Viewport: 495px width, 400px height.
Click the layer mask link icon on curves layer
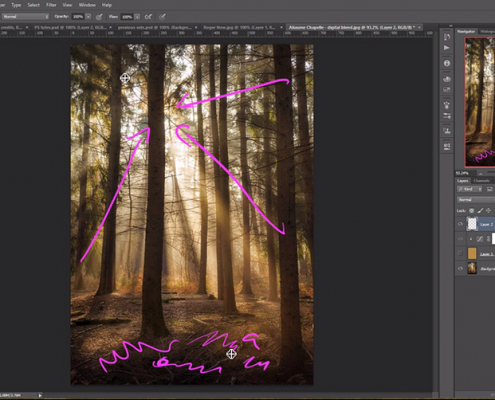[x=488, y=239]
